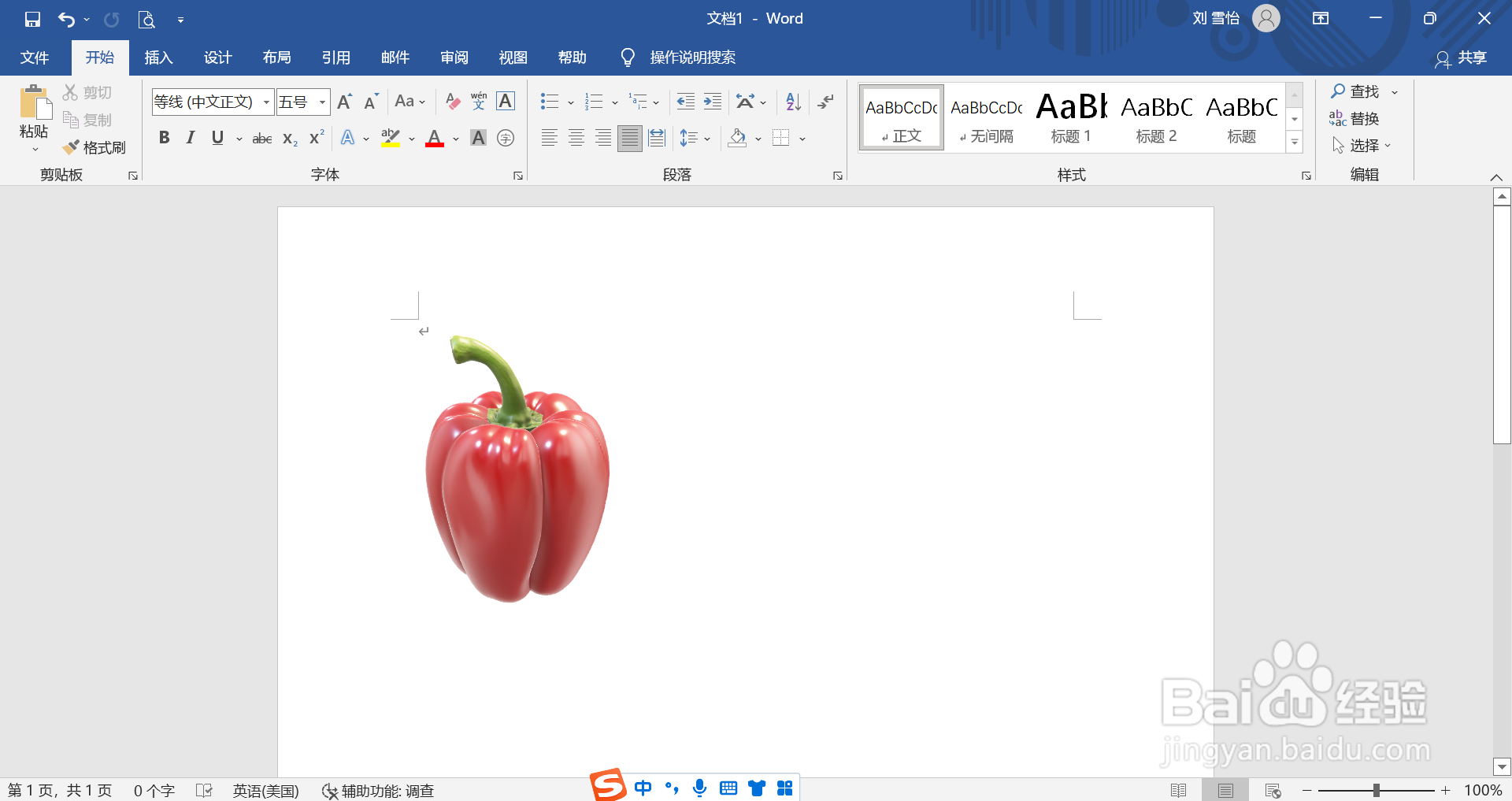Clear all formatting with the 清除格式 icon
This screenshot has height=801, width=1512.
coord(452,101)
